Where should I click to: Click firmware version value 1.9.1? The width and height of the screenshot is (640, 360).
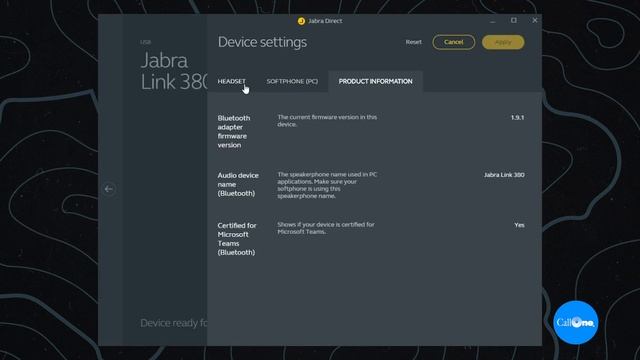(x=518, y=118)
